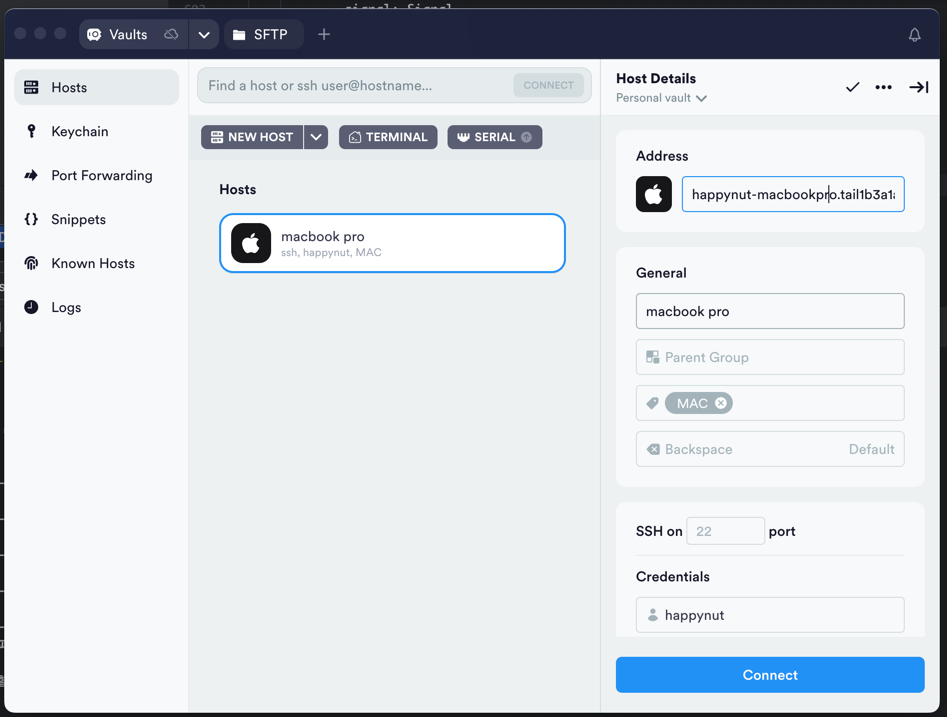Collapse the Host Details panel with arrow icon
Image resolution: width=947 pixels, height=717 pixels.
(918, 87)
